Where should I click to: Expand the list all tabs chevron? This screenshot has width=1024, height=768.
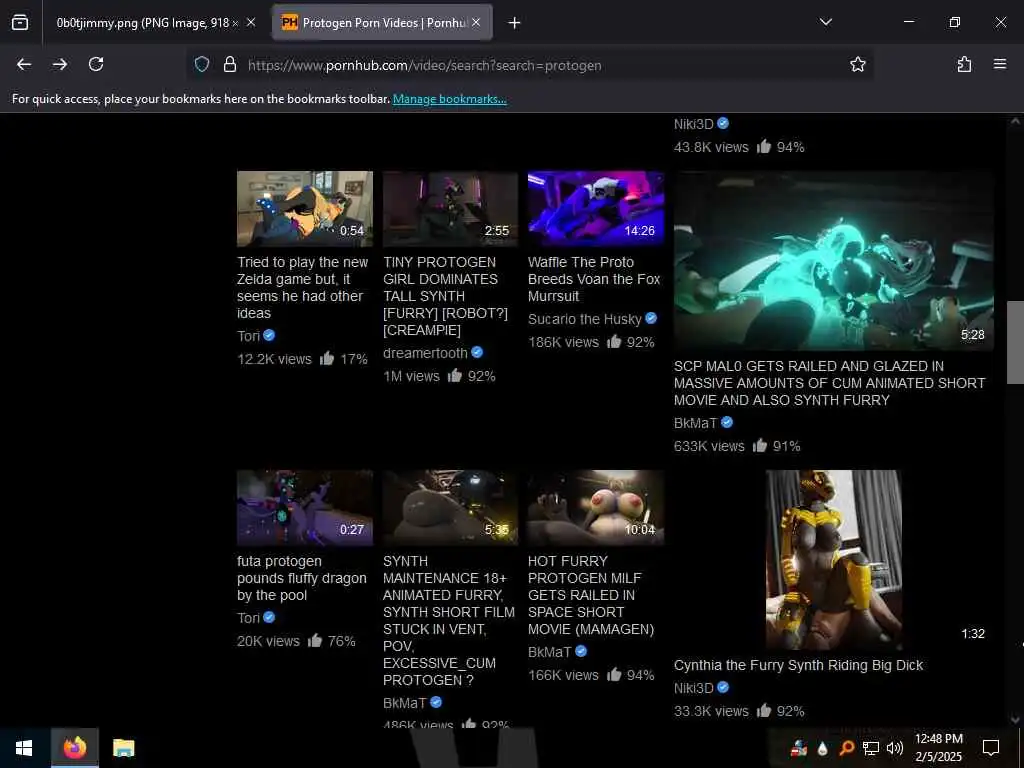pyautogui.click(x=826, y=22)
